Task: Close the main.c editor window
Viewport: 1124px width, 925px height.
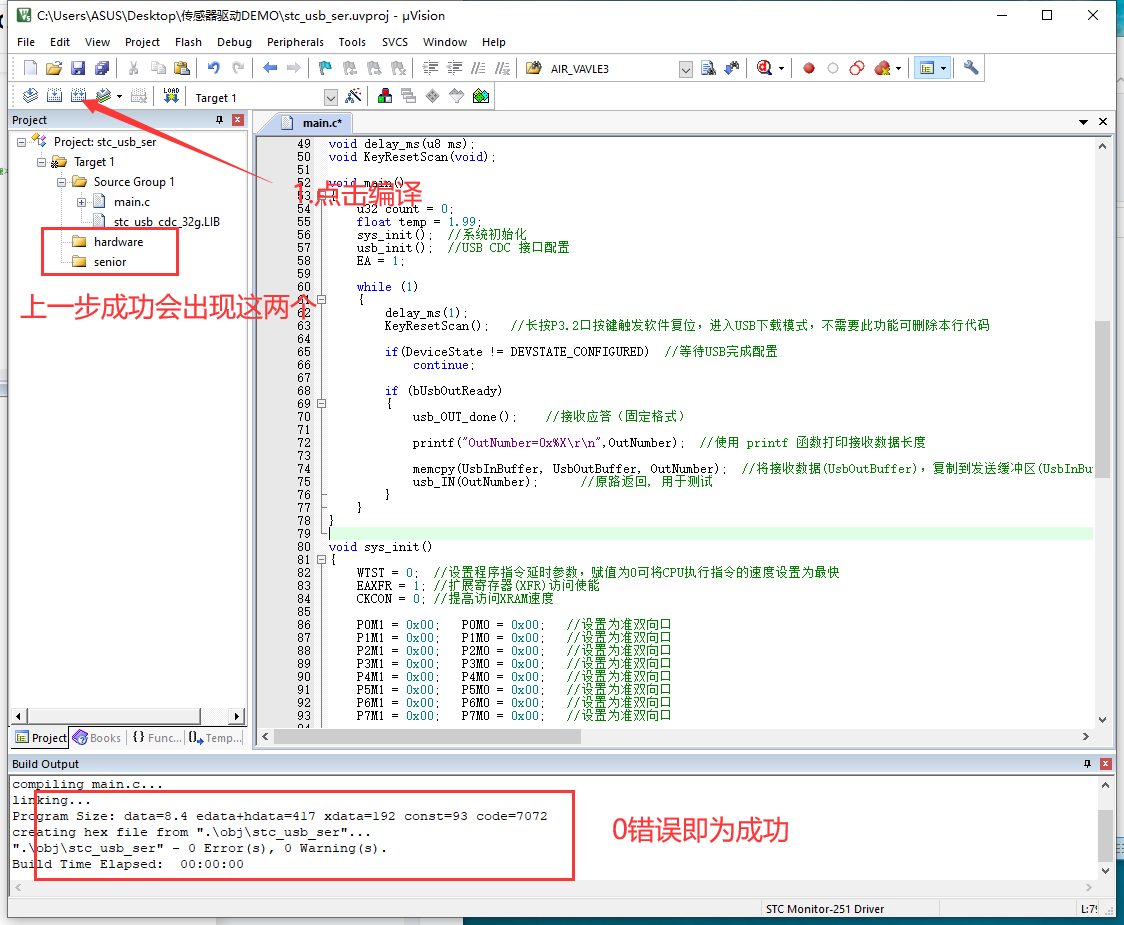Action: 1103,122
